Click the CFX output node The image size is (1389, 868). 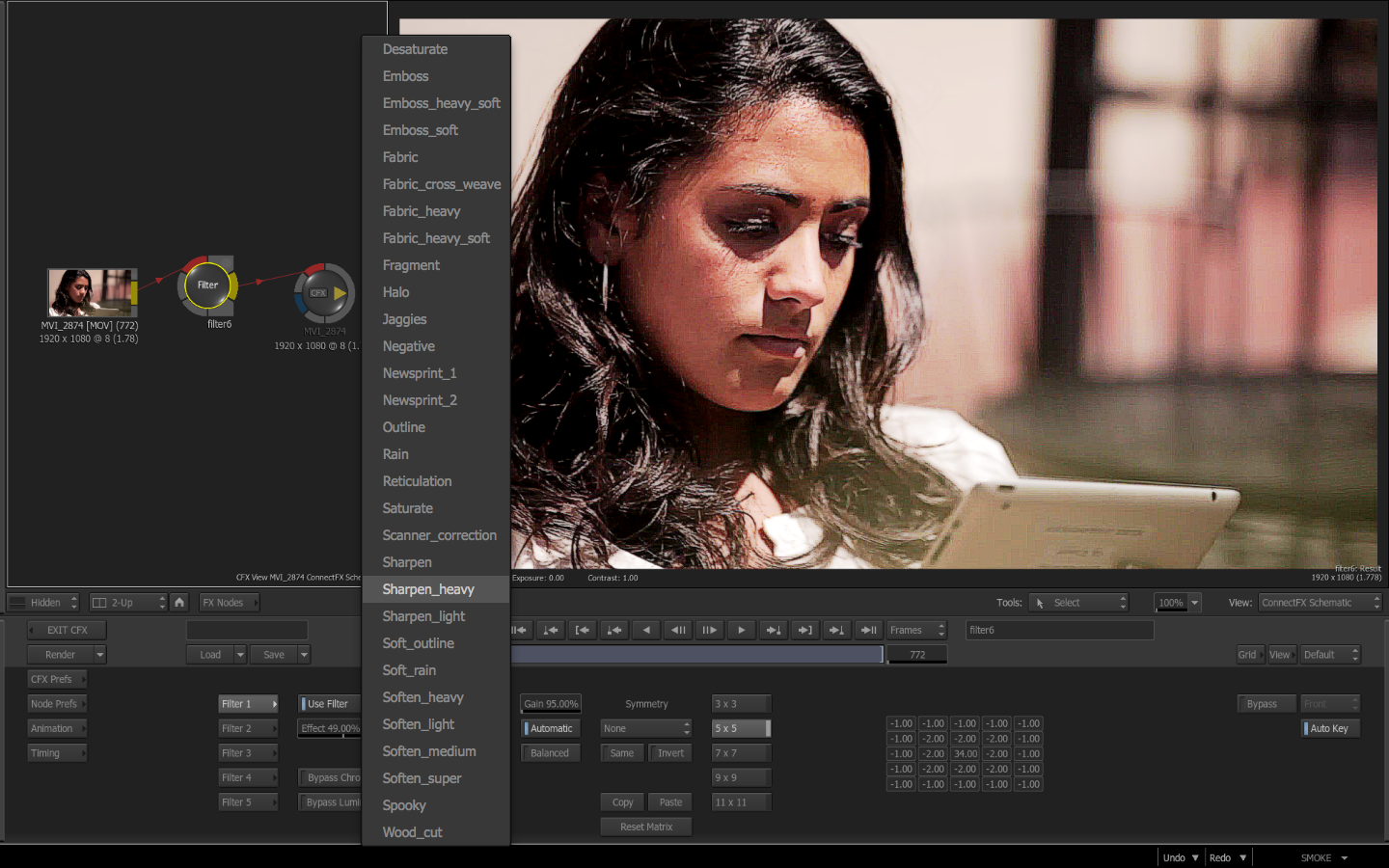pos(324,293)
